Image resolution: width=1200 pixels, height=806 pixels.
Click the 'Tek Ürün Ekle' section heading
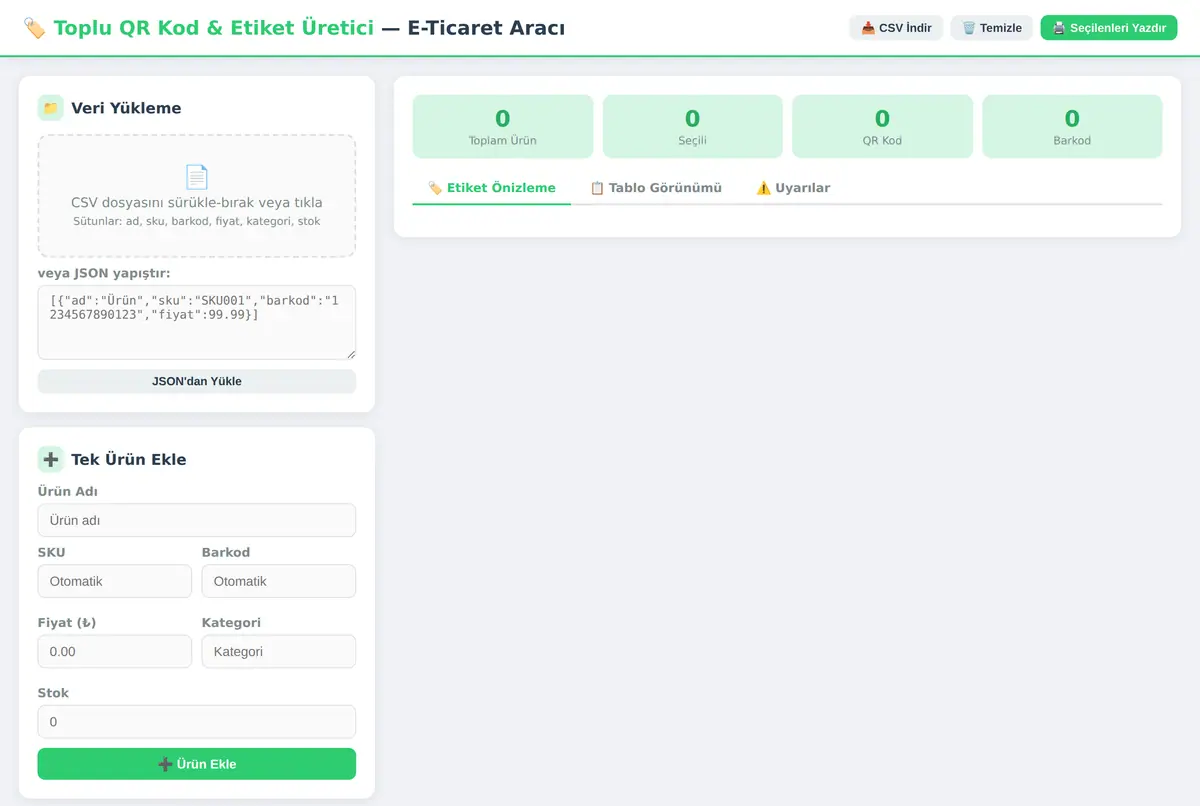tap(129, 459)
